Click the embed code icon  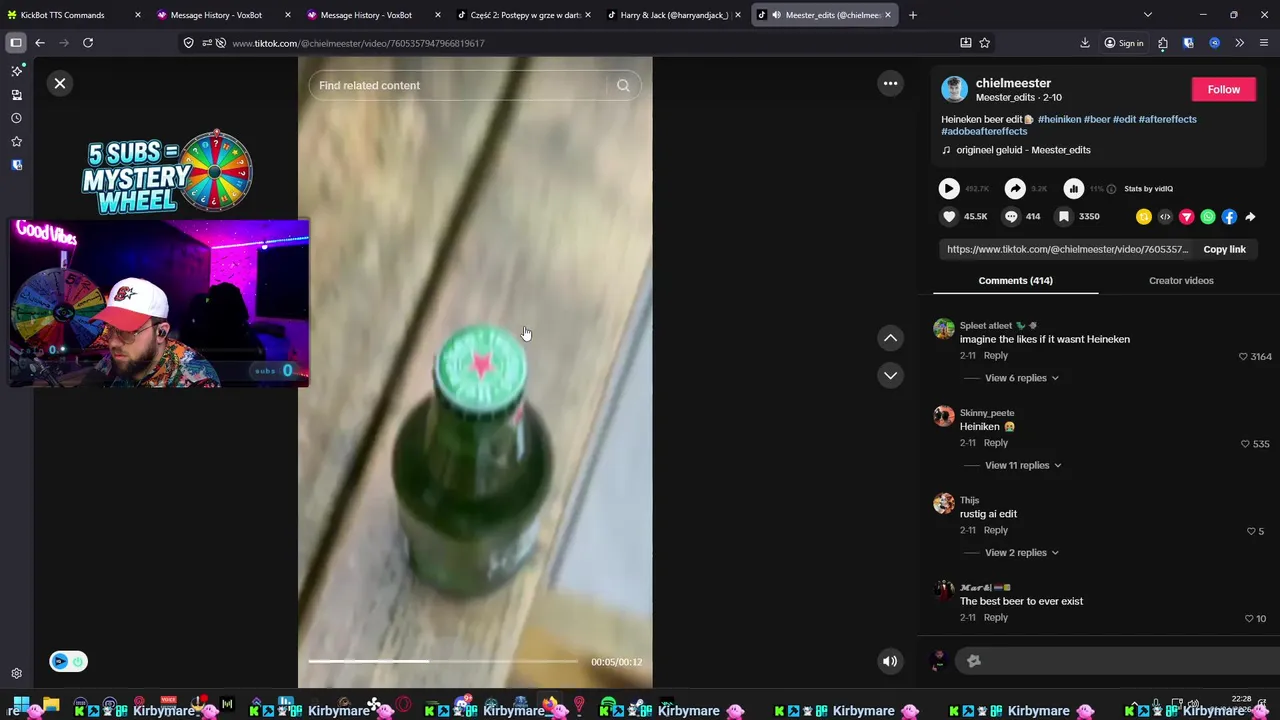[x=1165, y=217]
